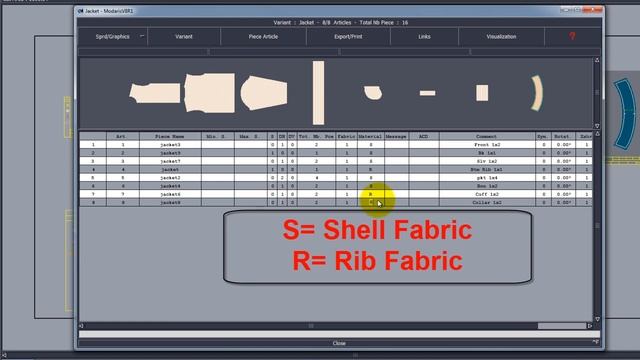This screenshot has height=360, width=640.
Task: Open the Visualization menu
Action: [501, 37]
